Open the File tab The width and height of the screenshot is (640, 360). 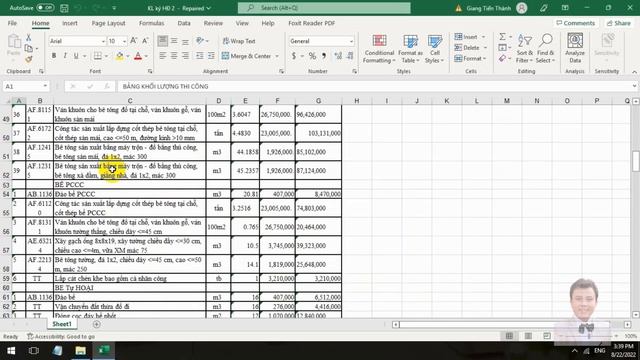[12, 23]
